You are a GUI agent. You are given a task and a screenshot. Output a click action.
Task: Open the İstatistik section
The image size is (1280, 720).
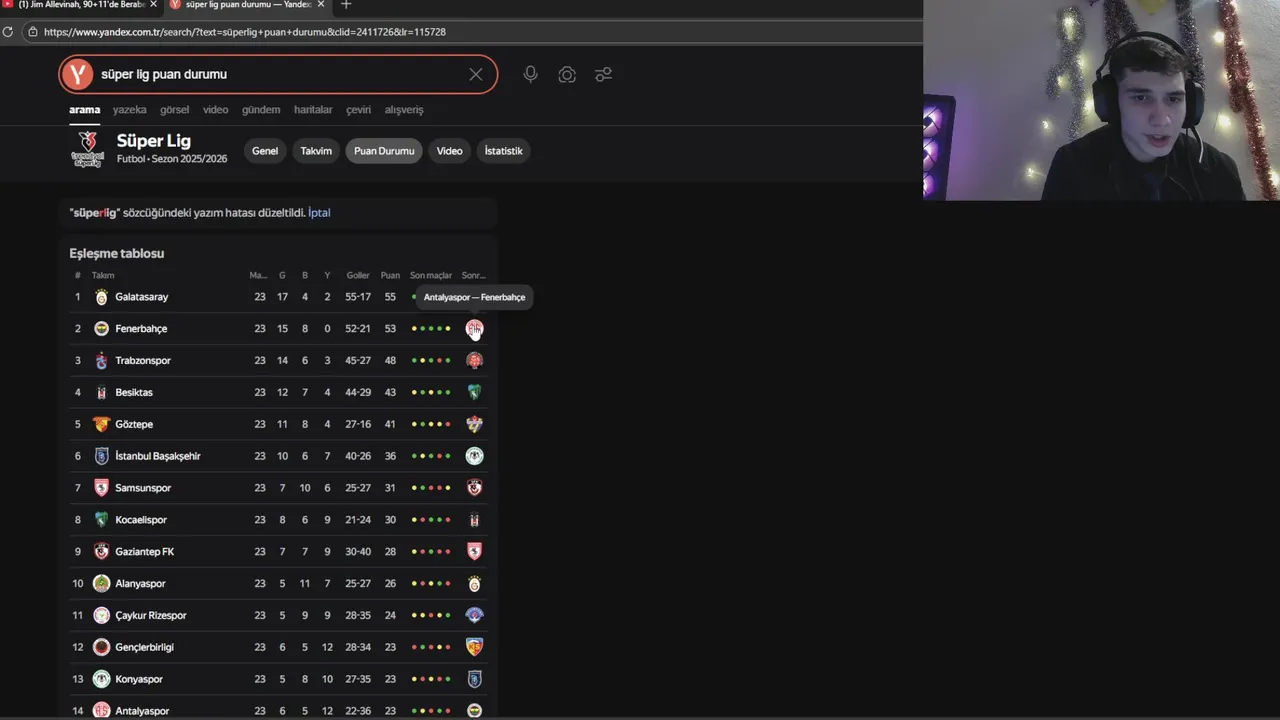click(x=503, y=151)
